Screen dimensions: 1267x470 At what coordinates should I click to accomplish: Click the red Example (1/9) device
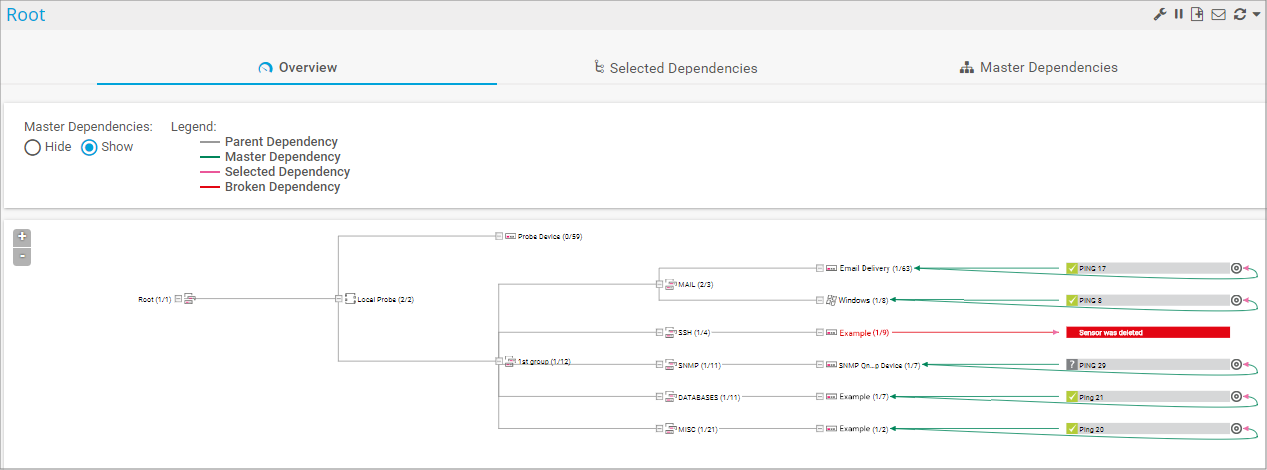point(864,332)
